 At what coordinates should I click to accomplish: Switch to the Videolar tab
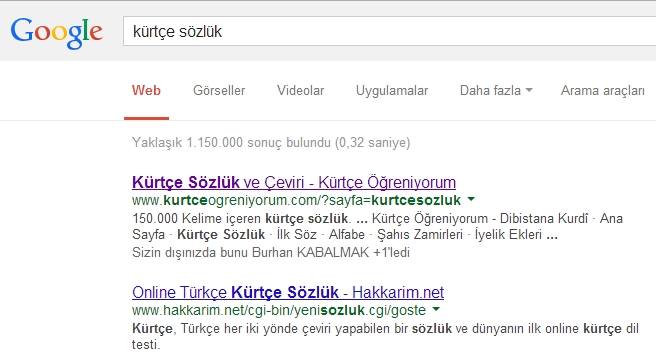click(300, 90)
